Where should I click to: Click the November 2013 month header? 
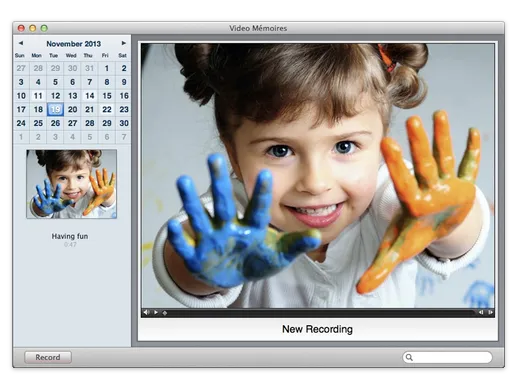[73, 44]
